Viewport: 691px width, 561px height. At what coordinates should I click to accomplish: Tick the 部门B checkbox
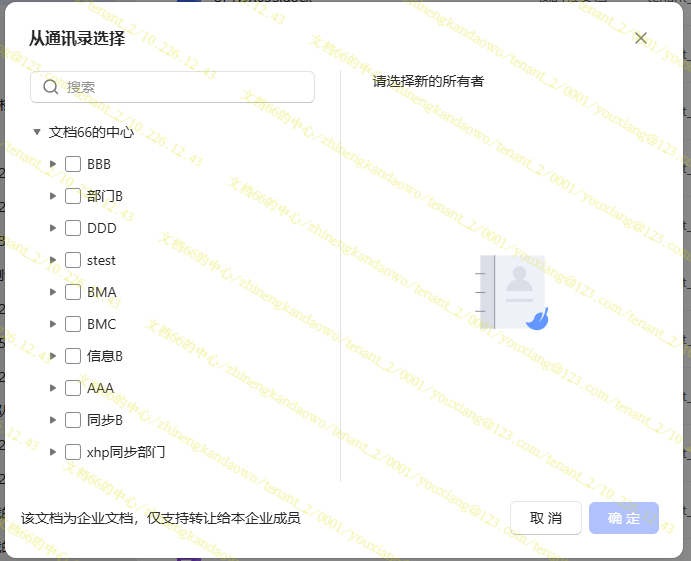[73, 196]
